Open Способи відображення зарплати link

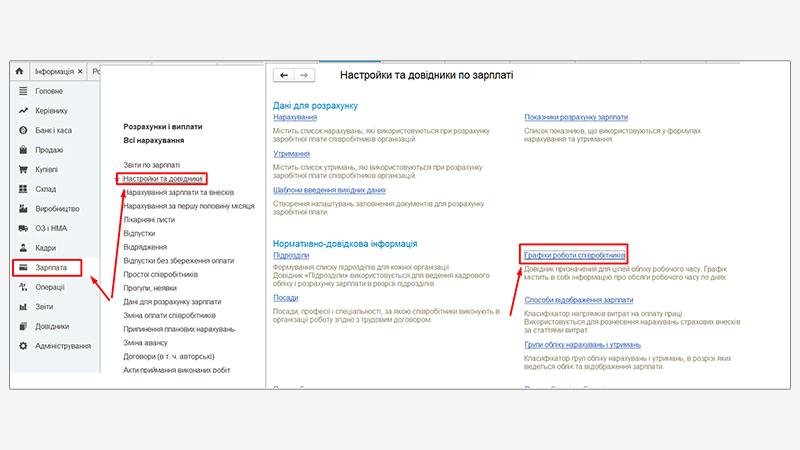(578, 299)
